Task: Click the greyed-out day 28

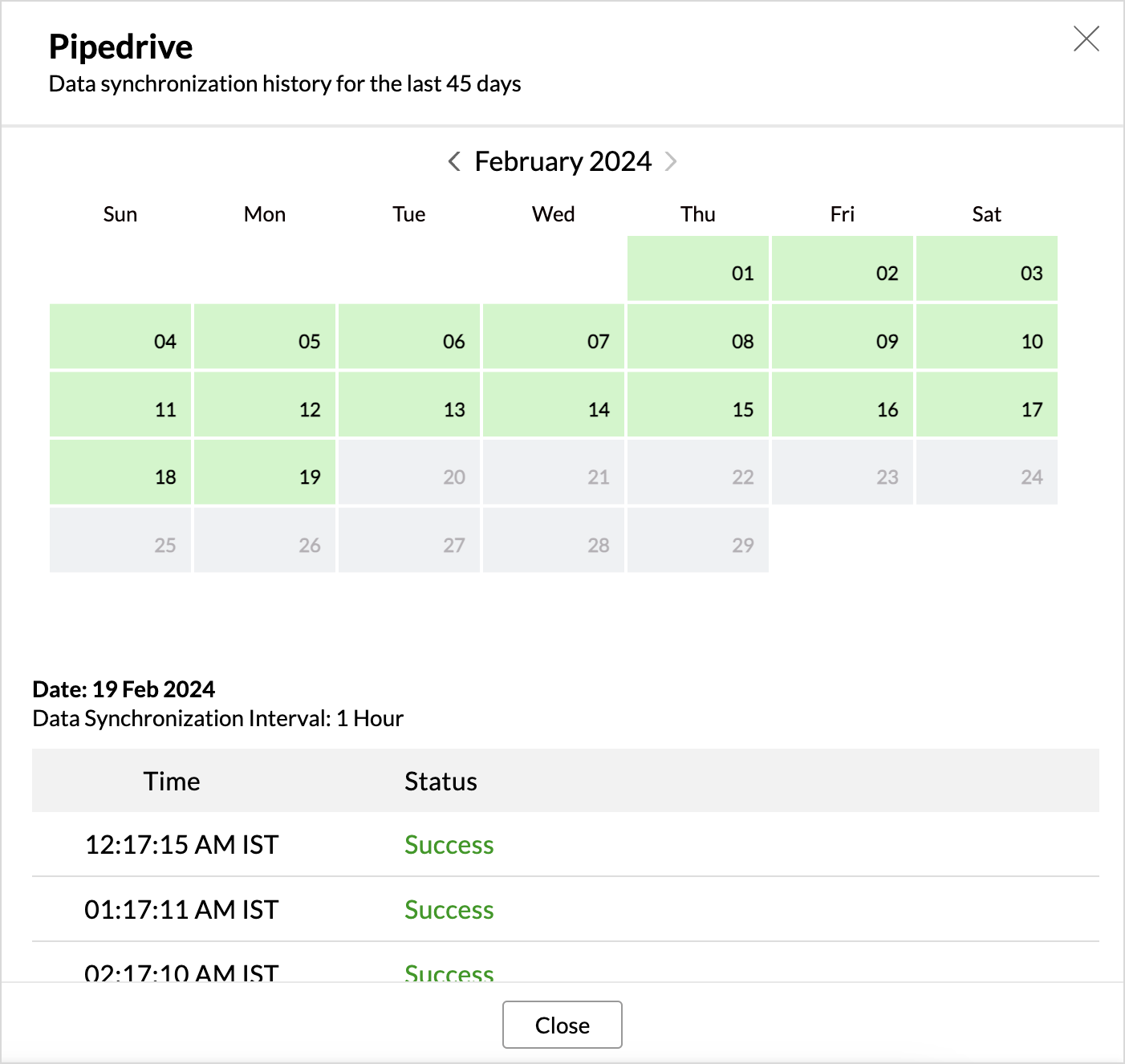Action: click(554, 540)
